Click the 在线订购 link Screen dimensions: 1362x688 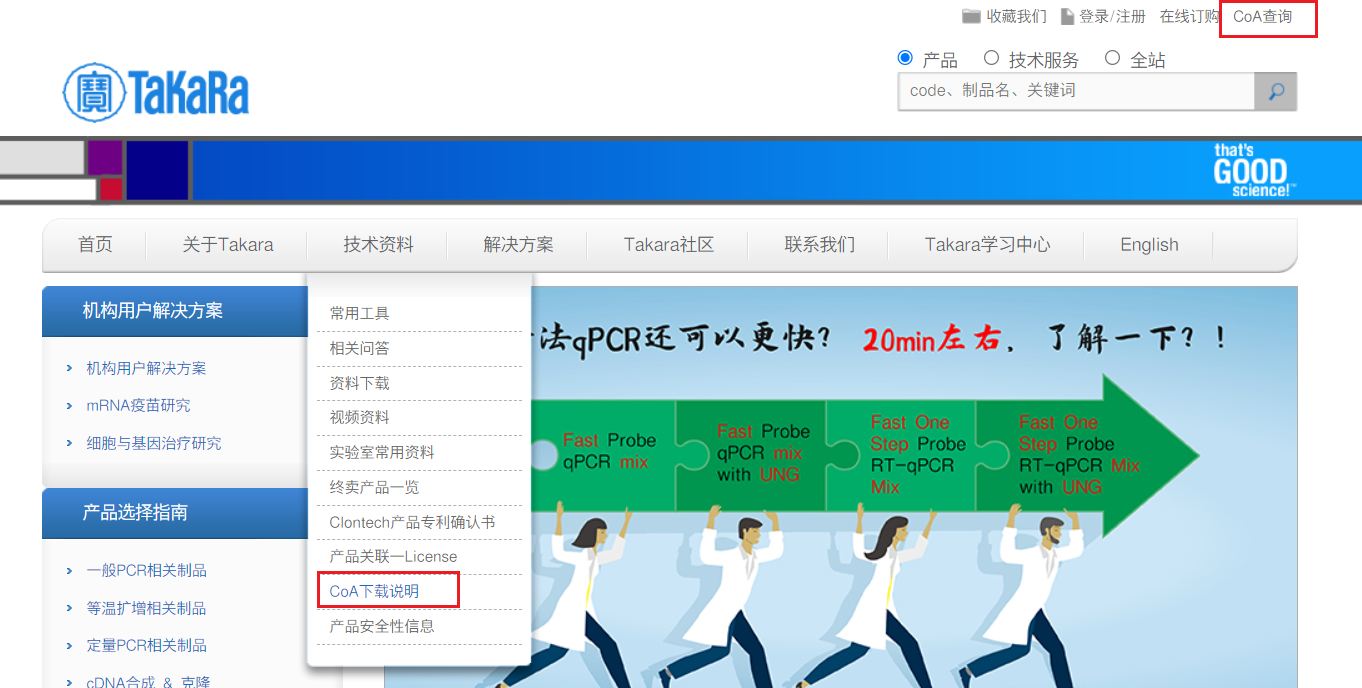pos(1189,16)
